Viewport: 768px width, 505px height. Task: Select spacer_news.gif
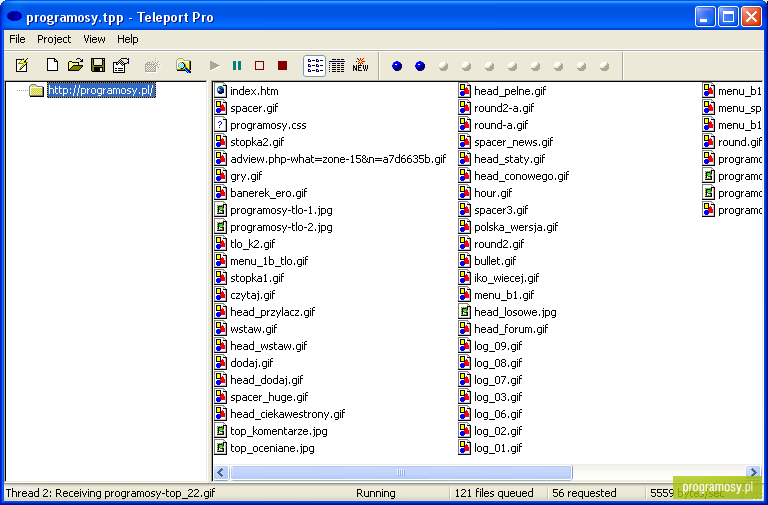513,142
